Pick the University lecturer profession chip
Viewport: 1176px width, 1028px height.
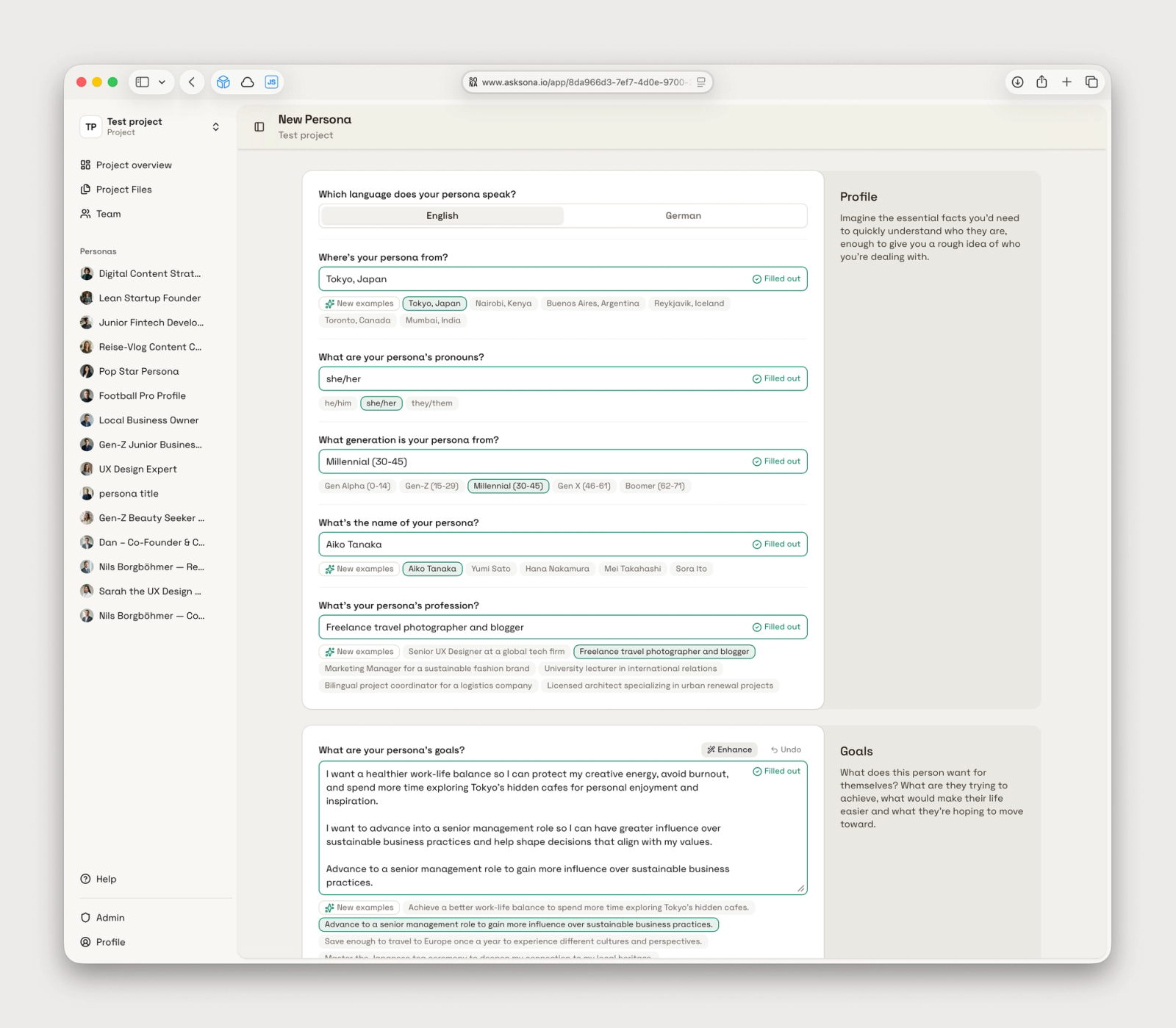tap(631, 669)
